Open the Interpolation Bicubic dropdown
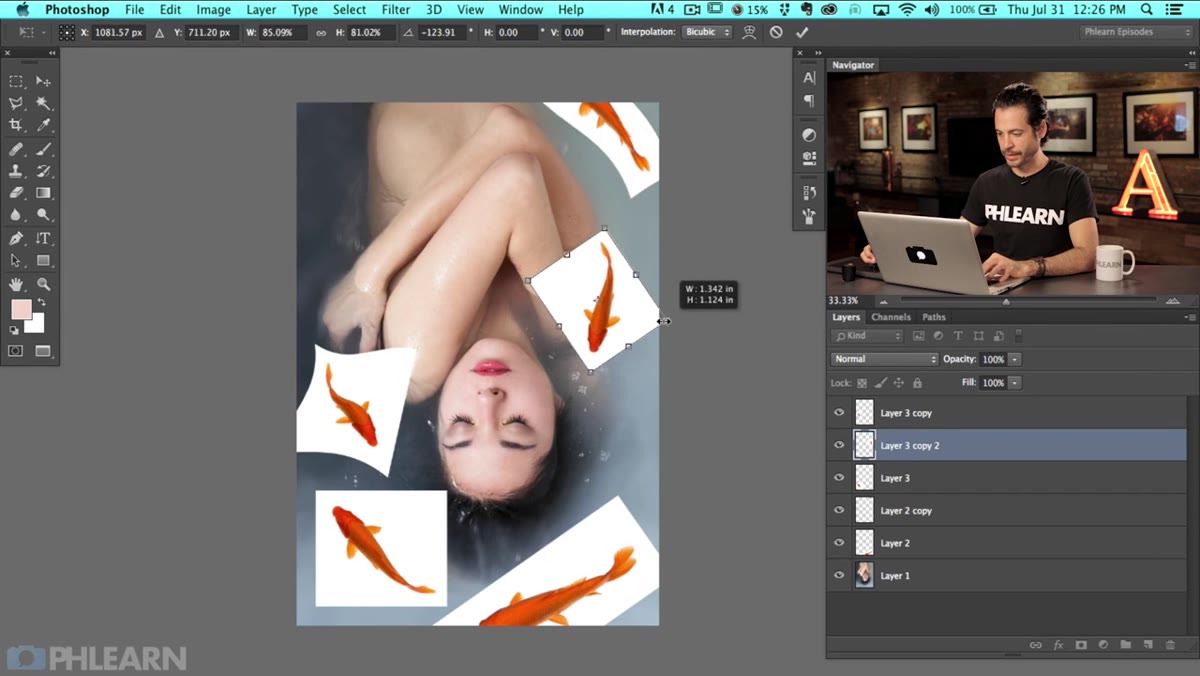This screenshot has height=676, width=1200. 707,32
